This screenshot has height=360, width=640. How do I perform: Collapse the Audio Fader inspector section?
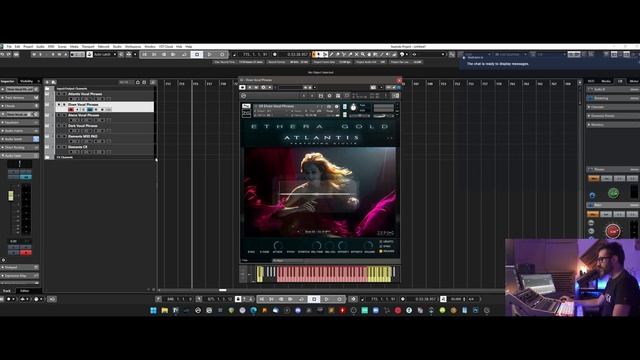coord(19,156)
